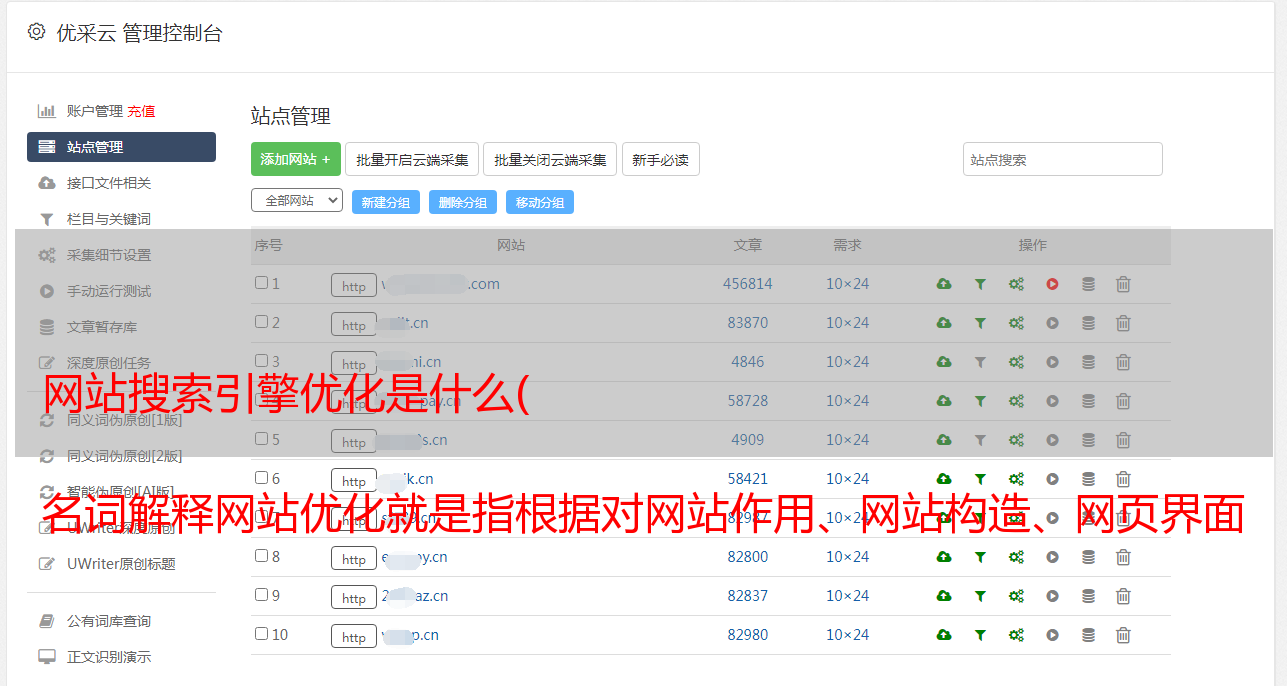This screenshot has width=1287, height=686.
Task: Click the cloud upload icon in row 8
Action: point(944,557)
